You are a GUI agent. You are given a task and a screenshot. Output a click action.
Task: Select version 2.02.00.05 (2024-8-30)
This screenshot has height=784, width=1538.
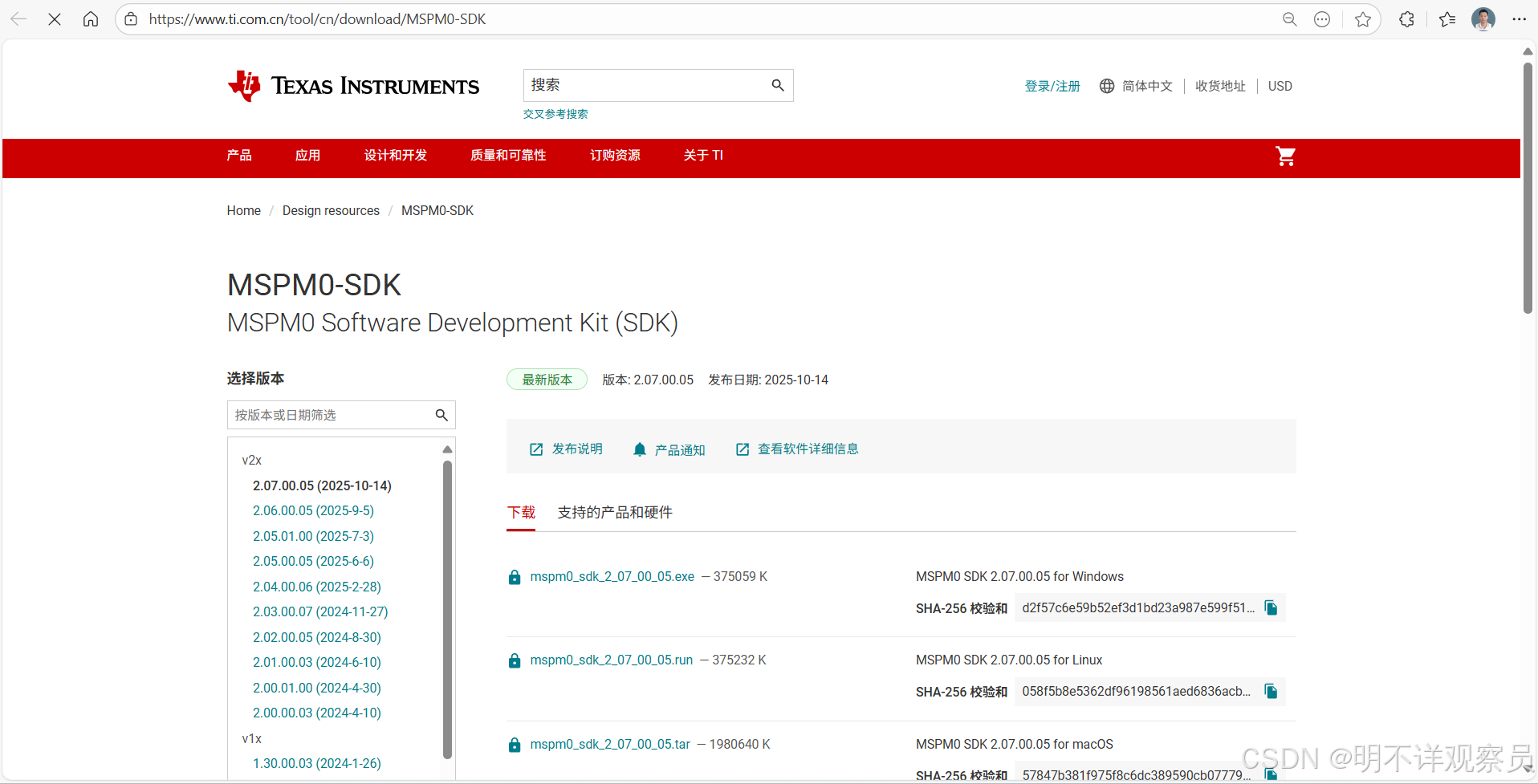317,637
